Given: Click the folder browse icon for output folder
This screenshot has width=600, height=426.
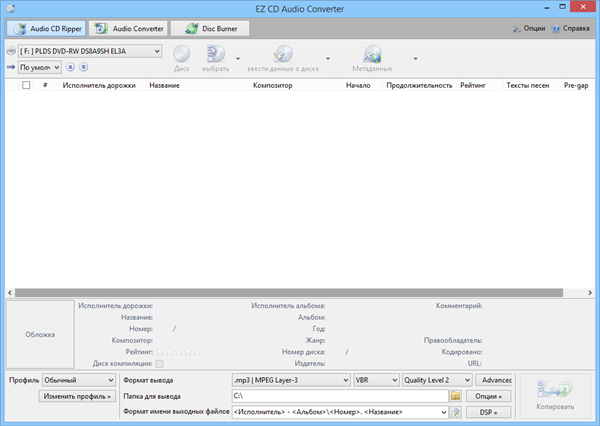Looking at the screenshot, I should [455, 396].
